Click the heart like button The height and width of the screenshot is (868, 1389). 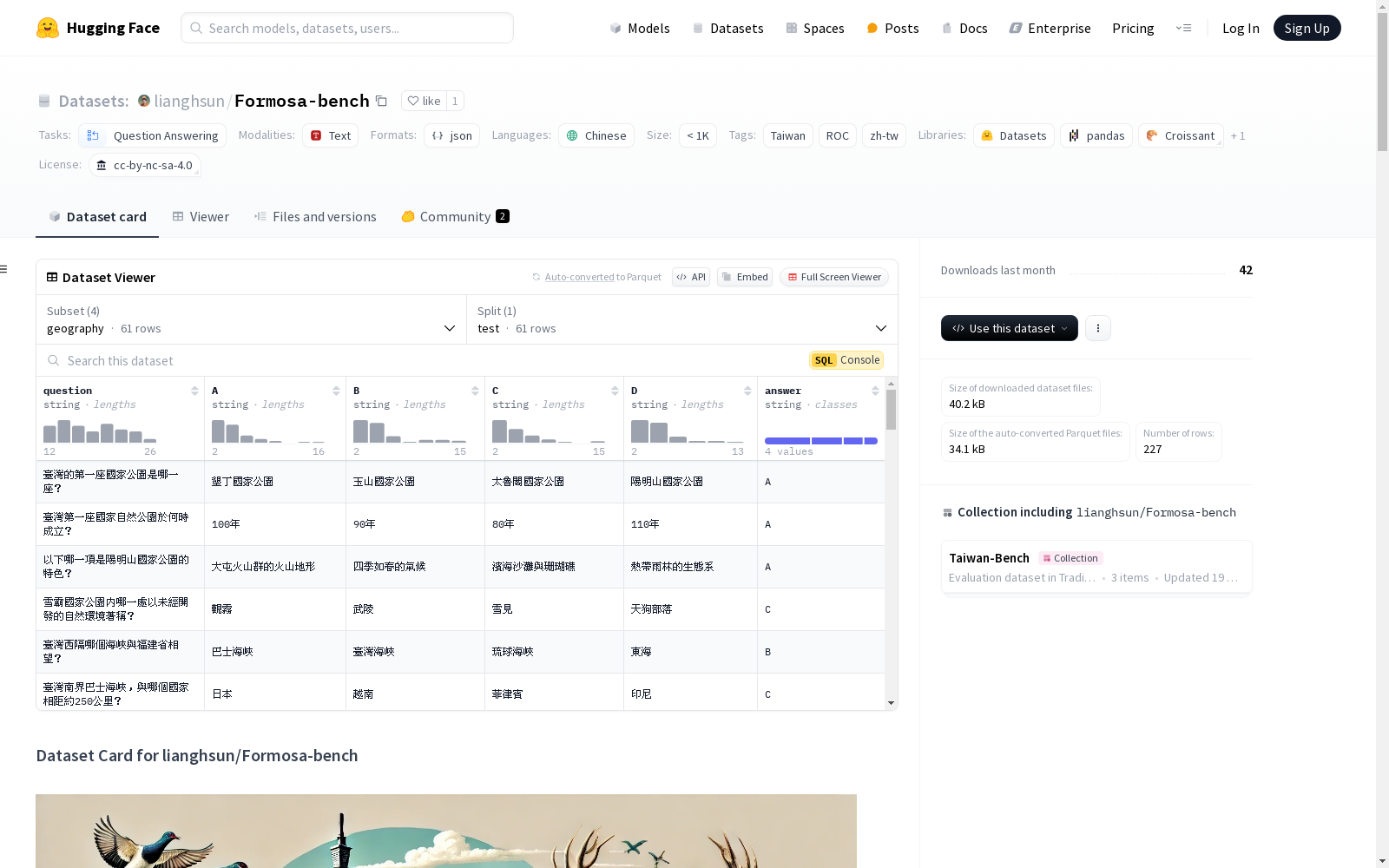(x=424, y=101)
